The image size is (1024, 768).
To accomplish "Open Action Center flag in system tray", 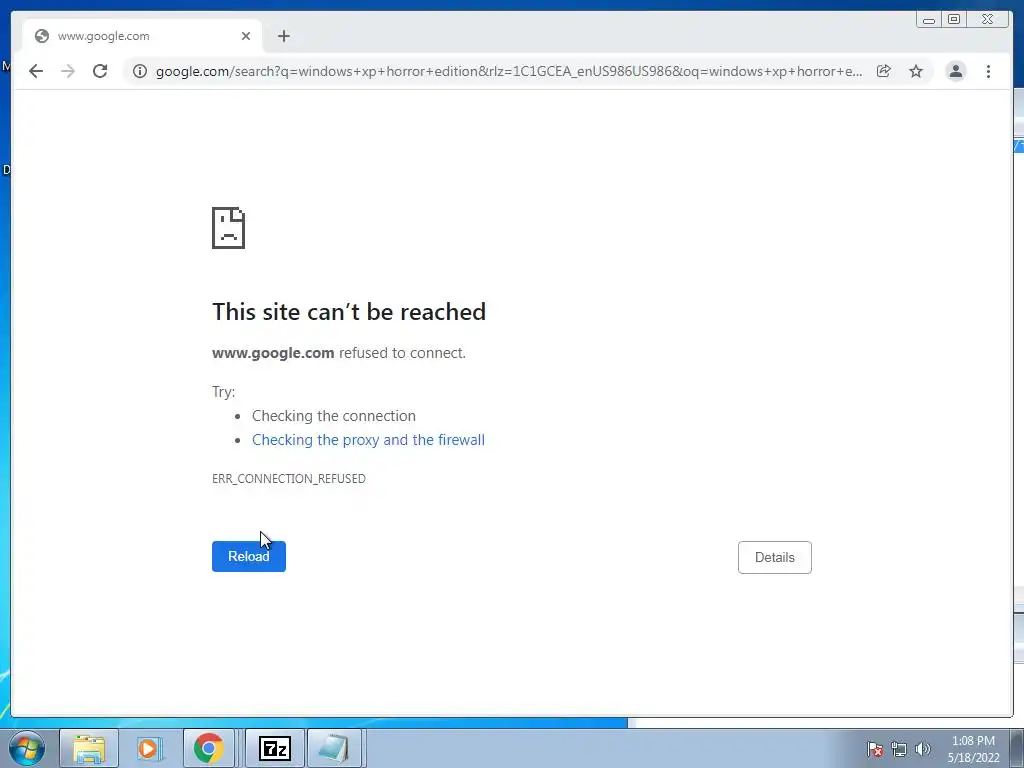I will (x=875, y=749).
